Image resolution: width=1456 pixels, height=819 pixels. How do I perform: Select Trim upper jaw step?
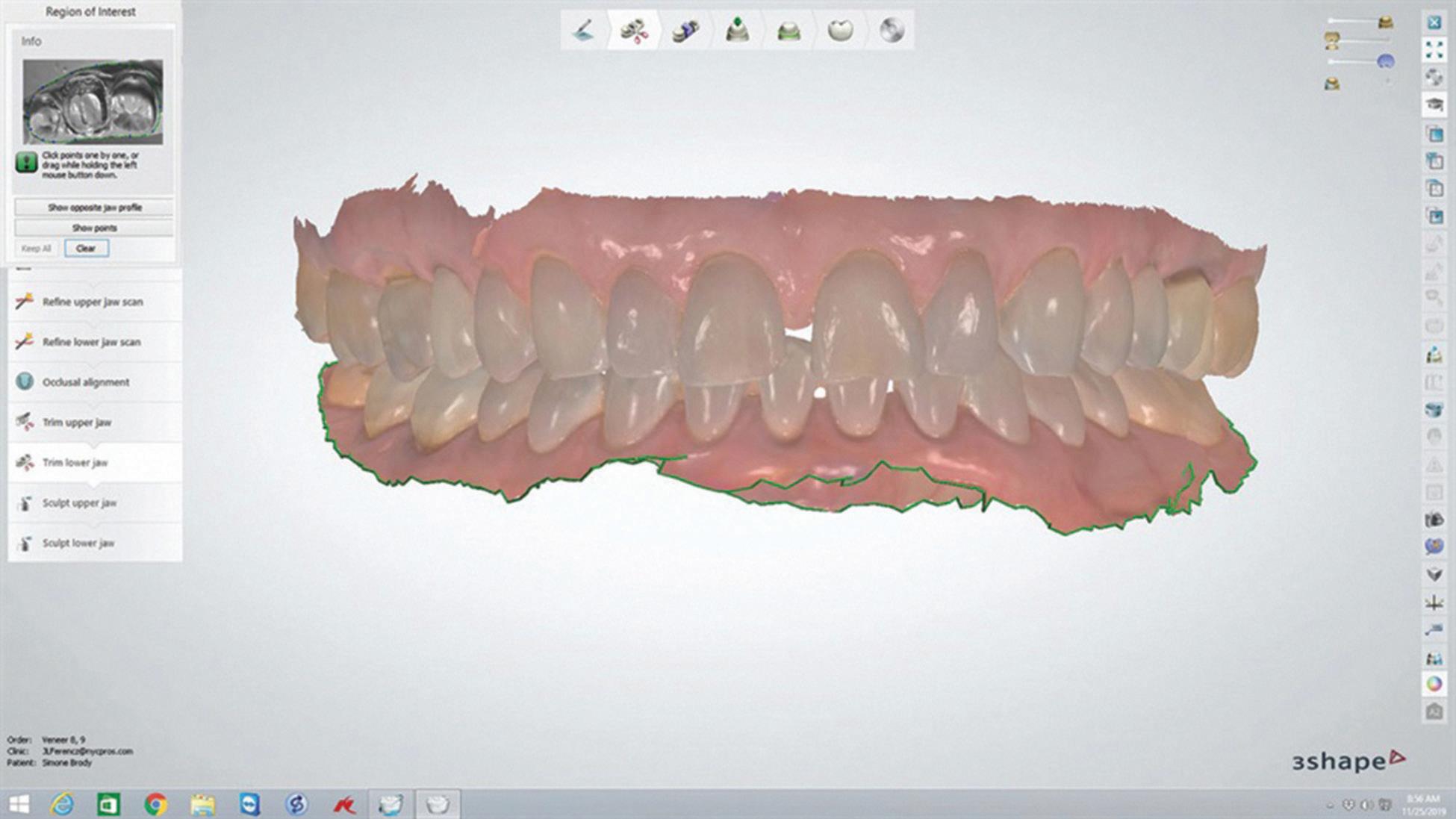77,423
